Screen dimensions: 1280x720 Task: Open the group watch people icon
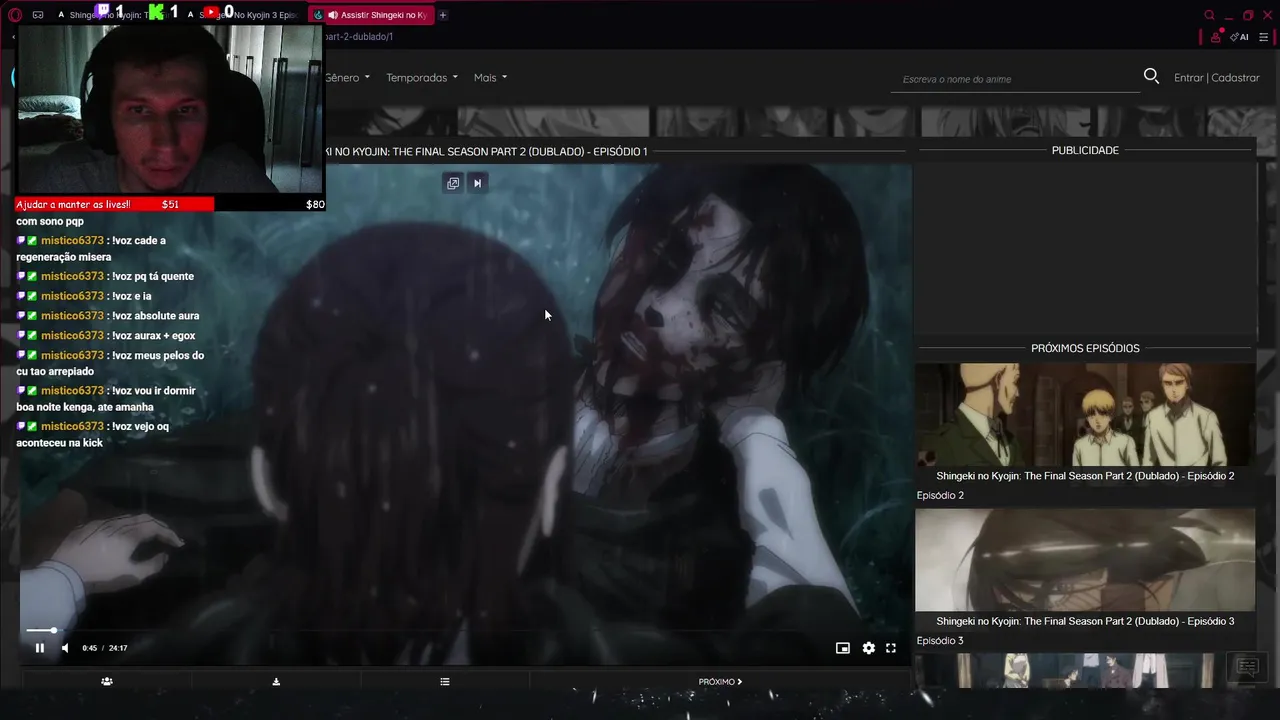coord(107,682)
